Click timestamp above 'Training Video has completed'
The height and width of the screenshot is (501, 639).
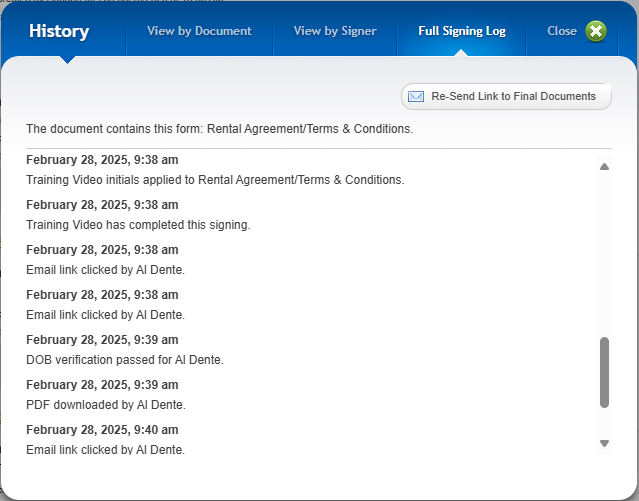102,205
